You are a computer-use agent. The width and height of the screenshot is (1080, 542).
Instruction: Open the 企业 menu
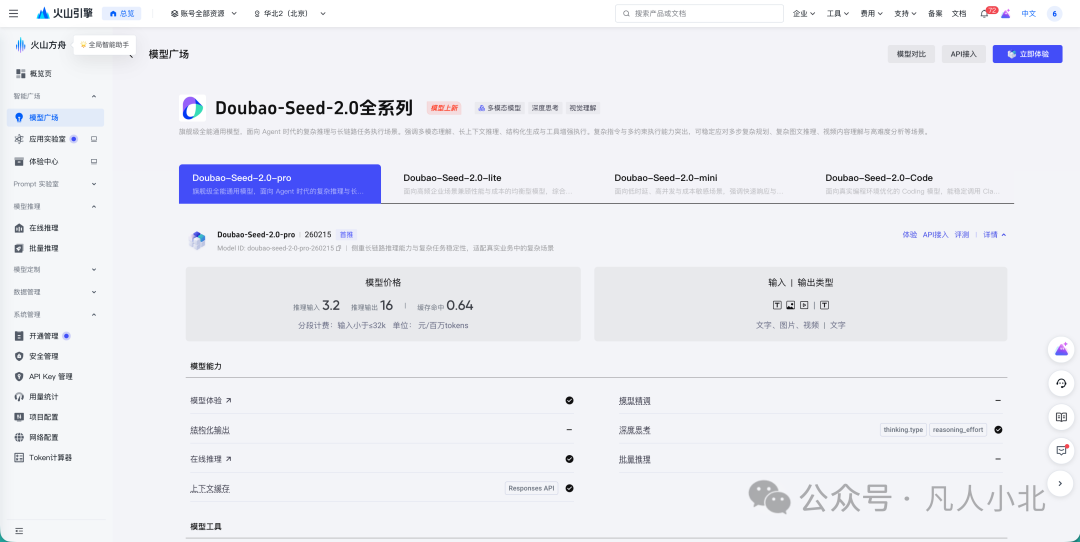(x=804, y=13)
